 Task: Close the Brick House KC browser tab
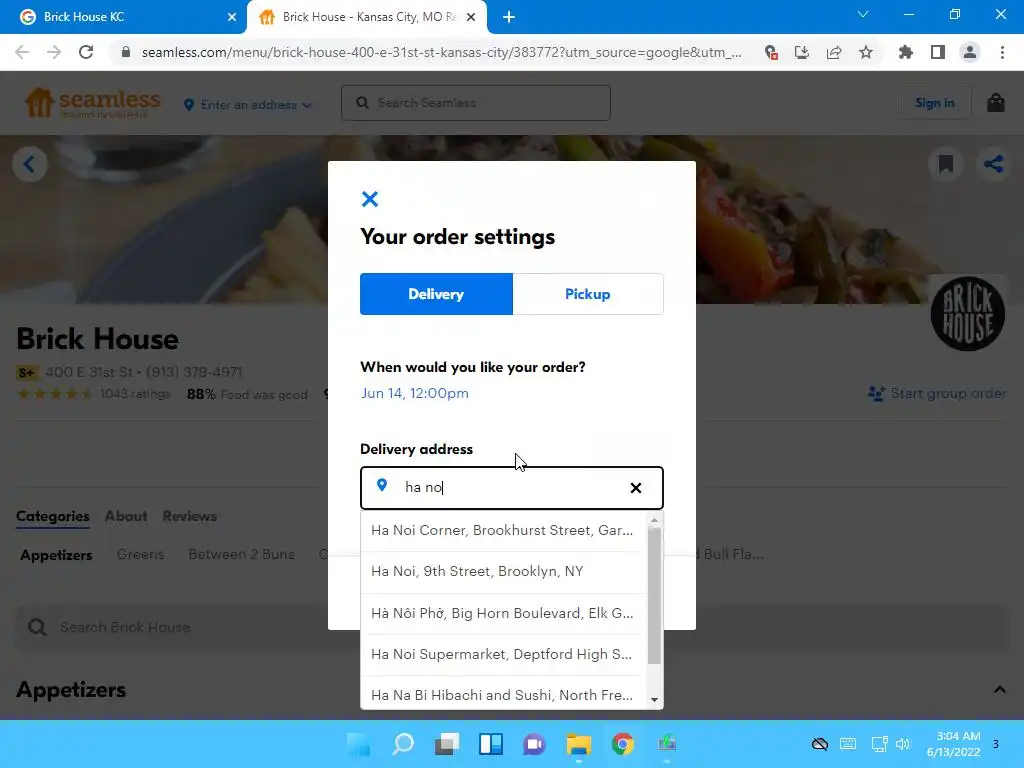pos(231,17)
